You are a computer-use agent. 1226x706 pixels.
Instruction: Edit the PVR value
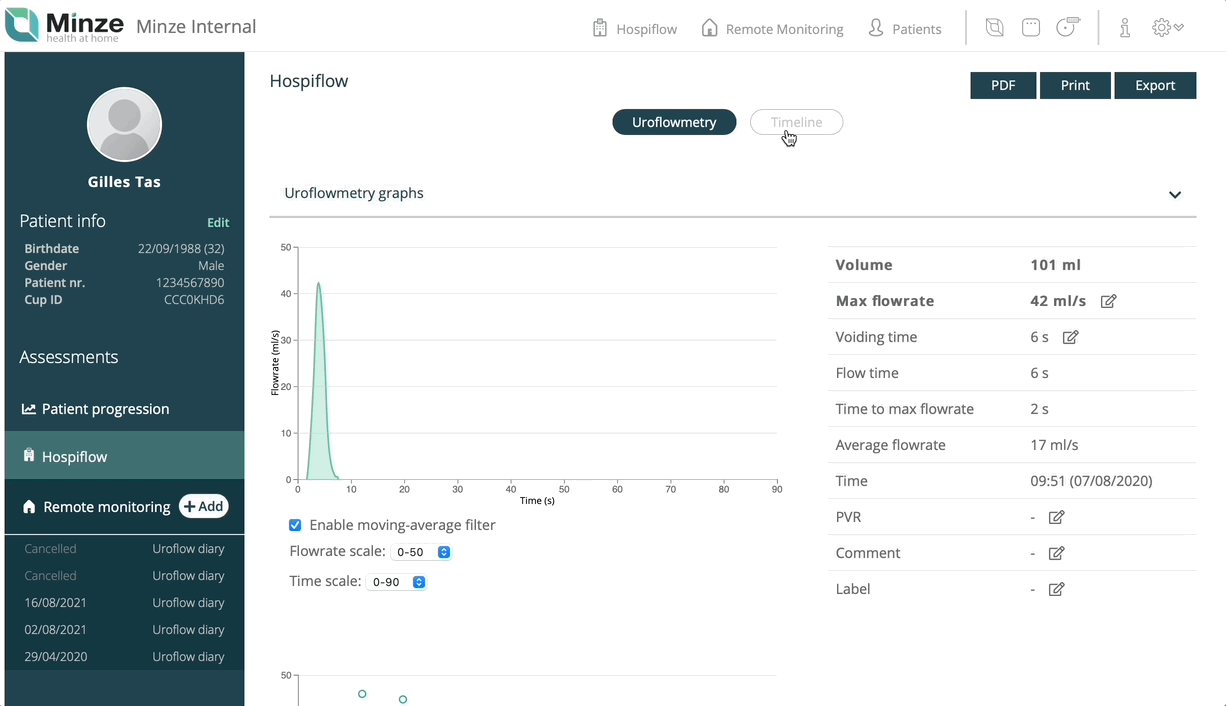(x=1056, y=517)
